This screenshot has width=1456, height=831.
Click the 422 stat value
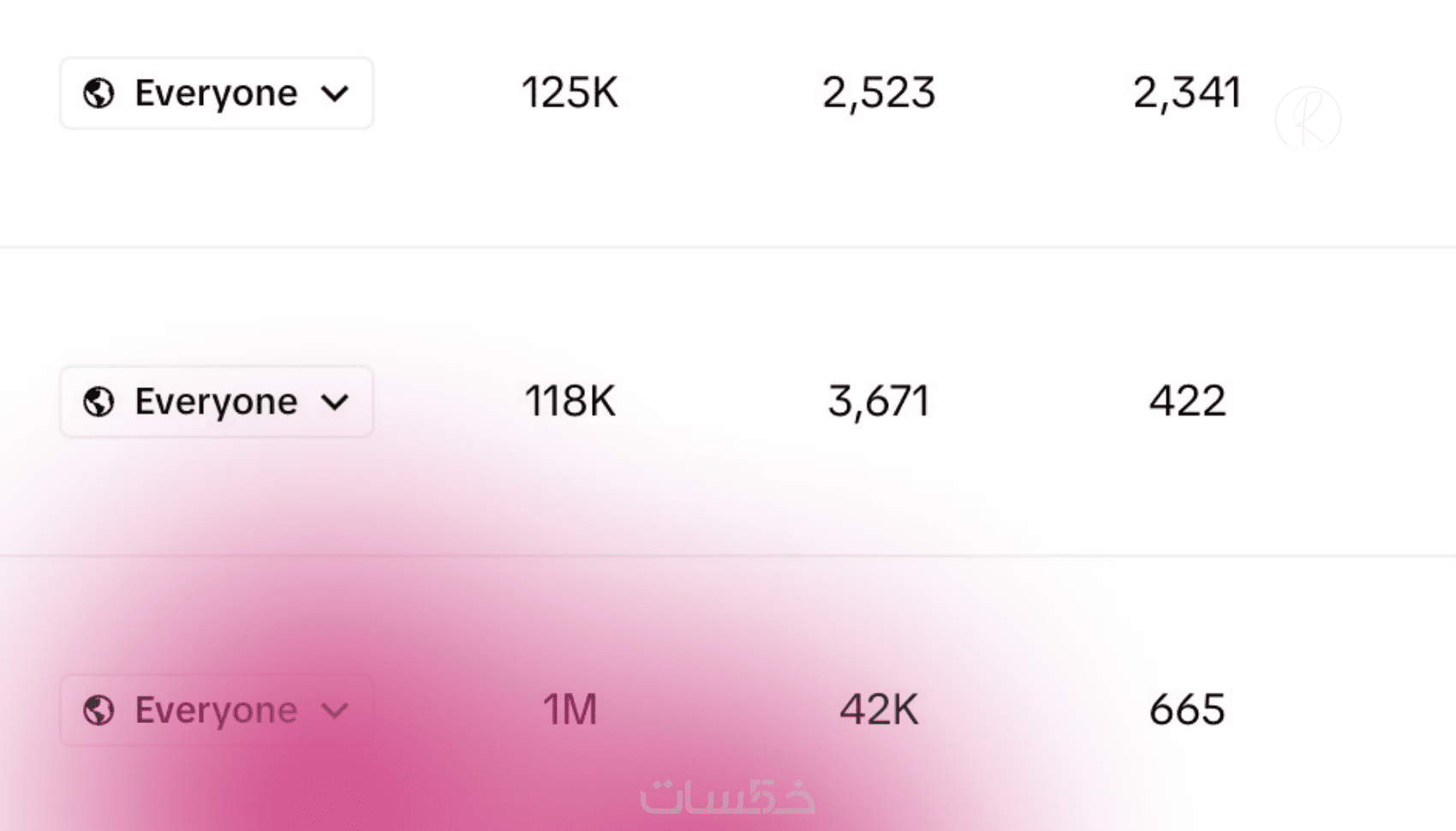coord(1187,401)
